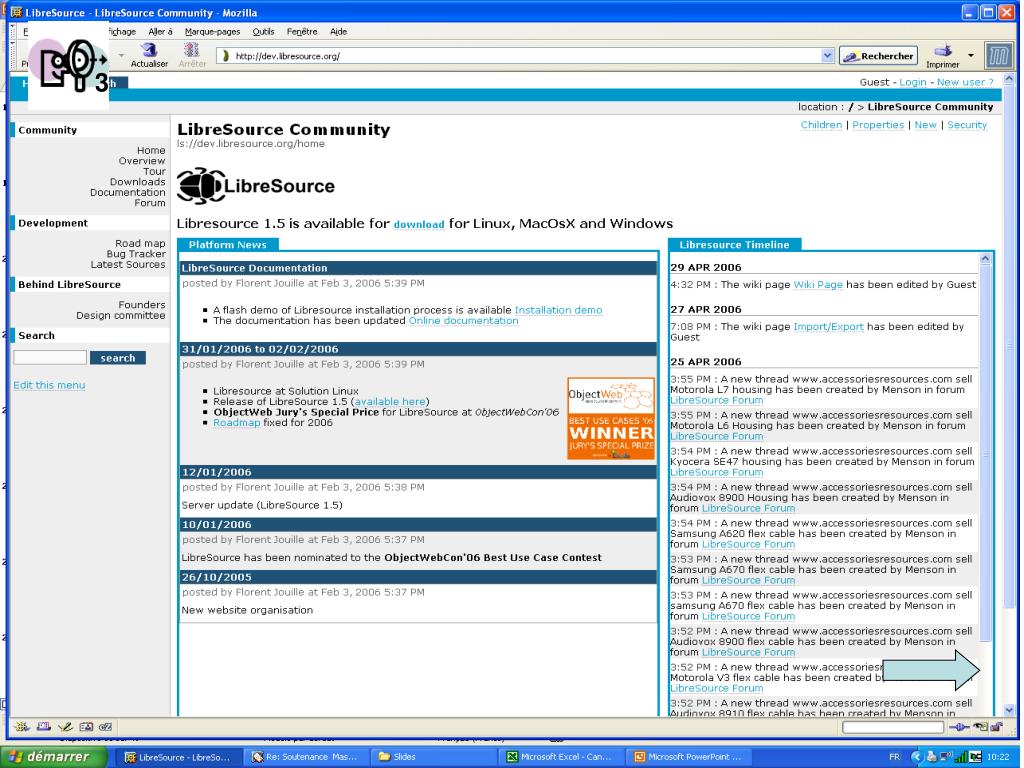Screen dimensions: 1024x768
Task: Open the Marque-pages menu
Action: click(212, 31)
